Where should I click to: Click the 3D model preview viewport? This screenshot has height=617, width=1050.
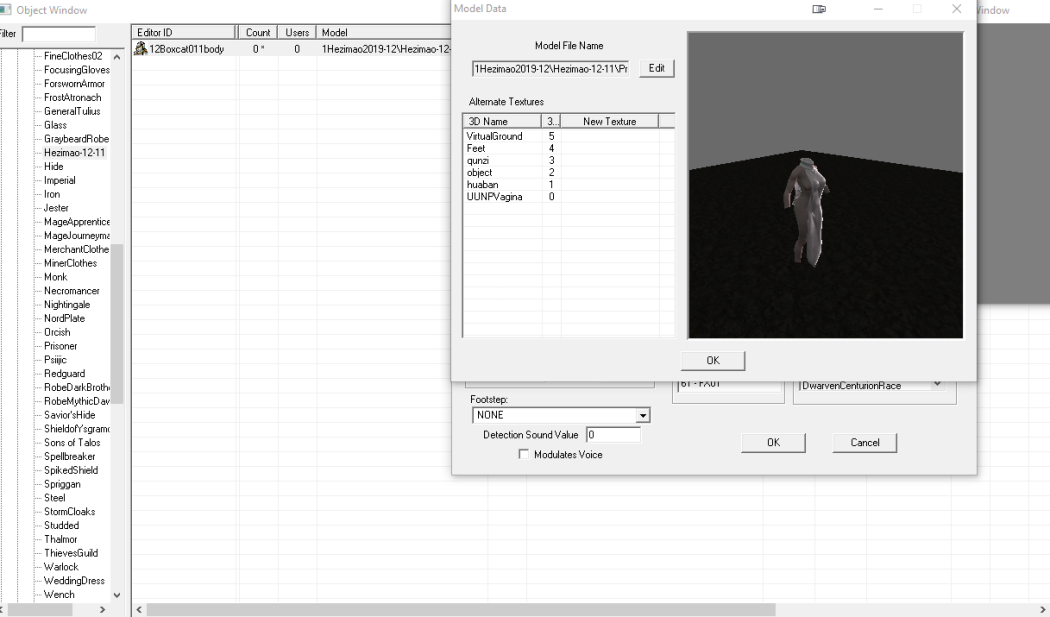(825, 185)
